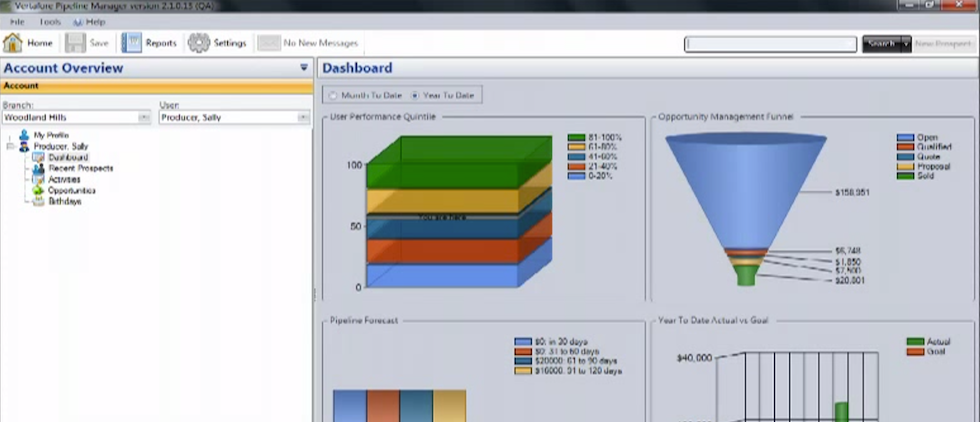Viewport: 980px width, 422px height.
Task: Click the Help menu icon
Action: pos(78,22)
